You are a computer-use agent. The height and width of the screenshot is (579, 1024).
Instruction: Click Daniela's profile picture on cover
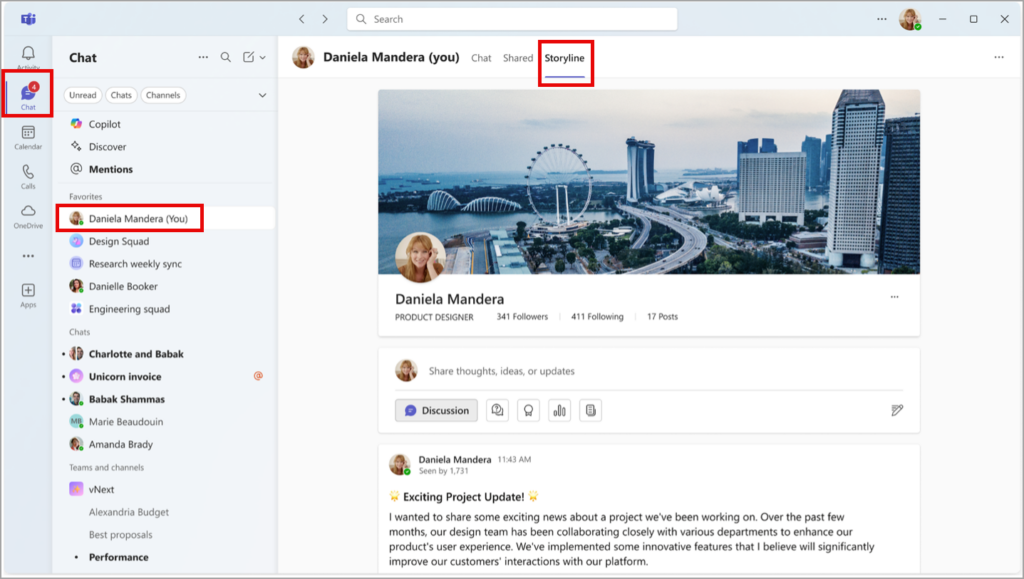click(421, 257)
